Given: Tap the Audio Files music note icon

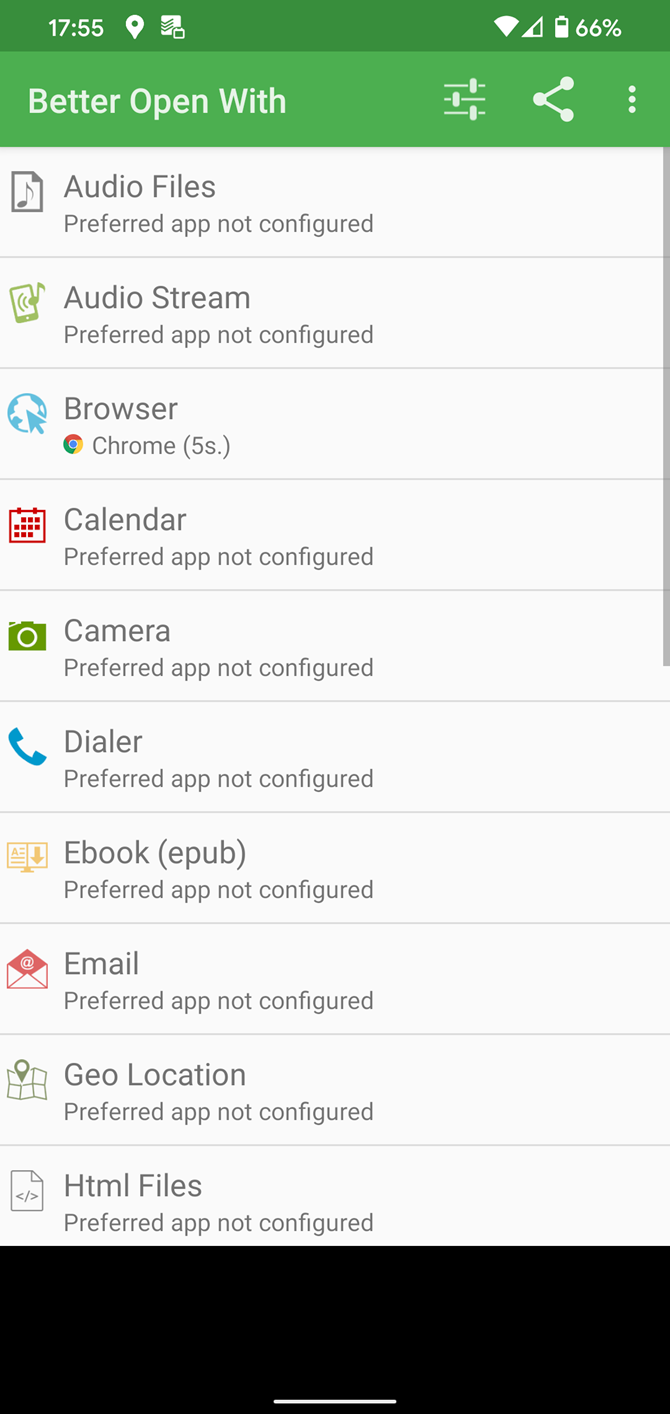Looking at the screenshot, I should [27, 192].
